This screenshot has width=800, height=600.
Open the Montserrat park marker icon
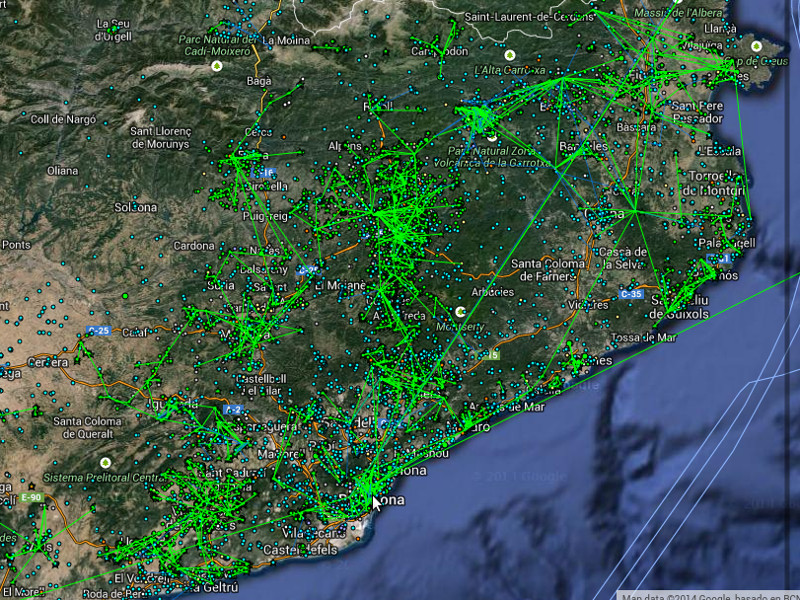[460, 311]
